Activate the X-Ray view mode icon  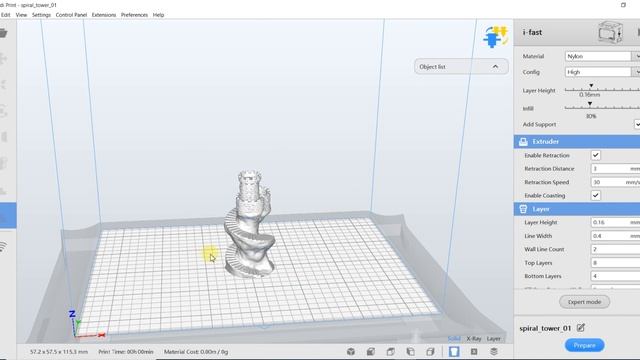point(474,351)
